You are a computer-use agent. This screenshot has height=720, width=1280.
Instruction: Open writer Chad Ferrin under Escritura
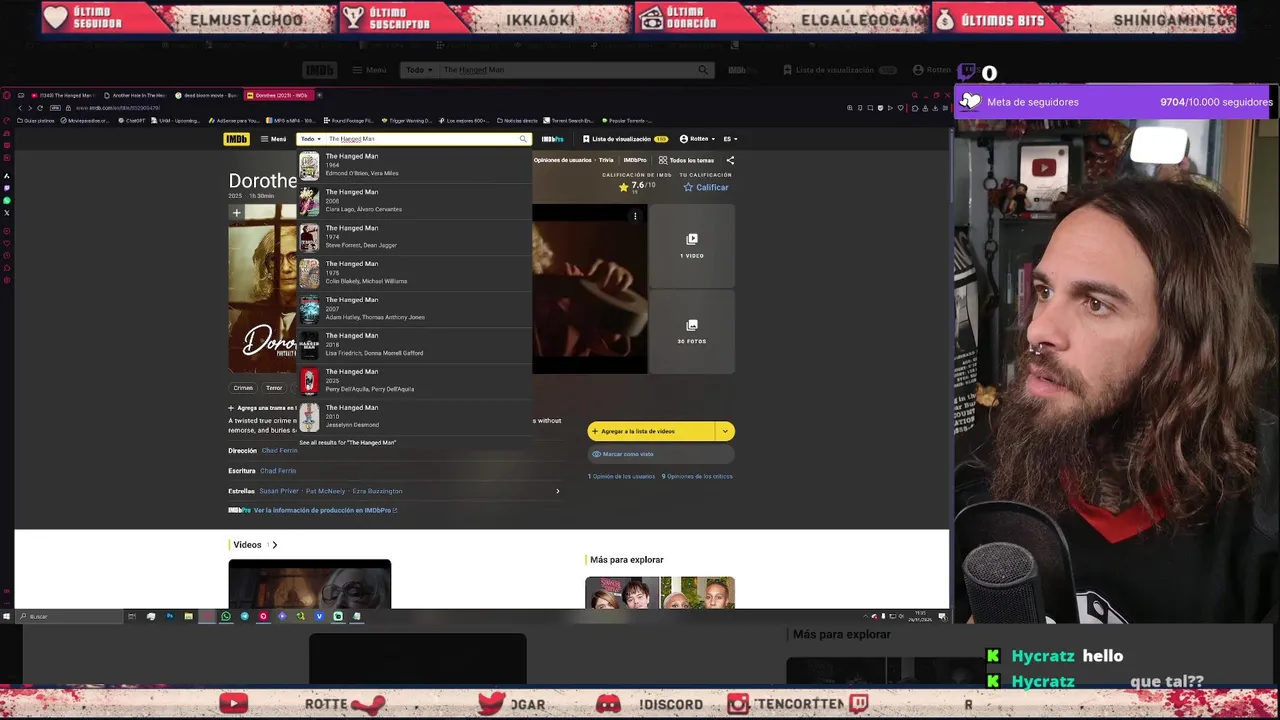click(278, 471)
